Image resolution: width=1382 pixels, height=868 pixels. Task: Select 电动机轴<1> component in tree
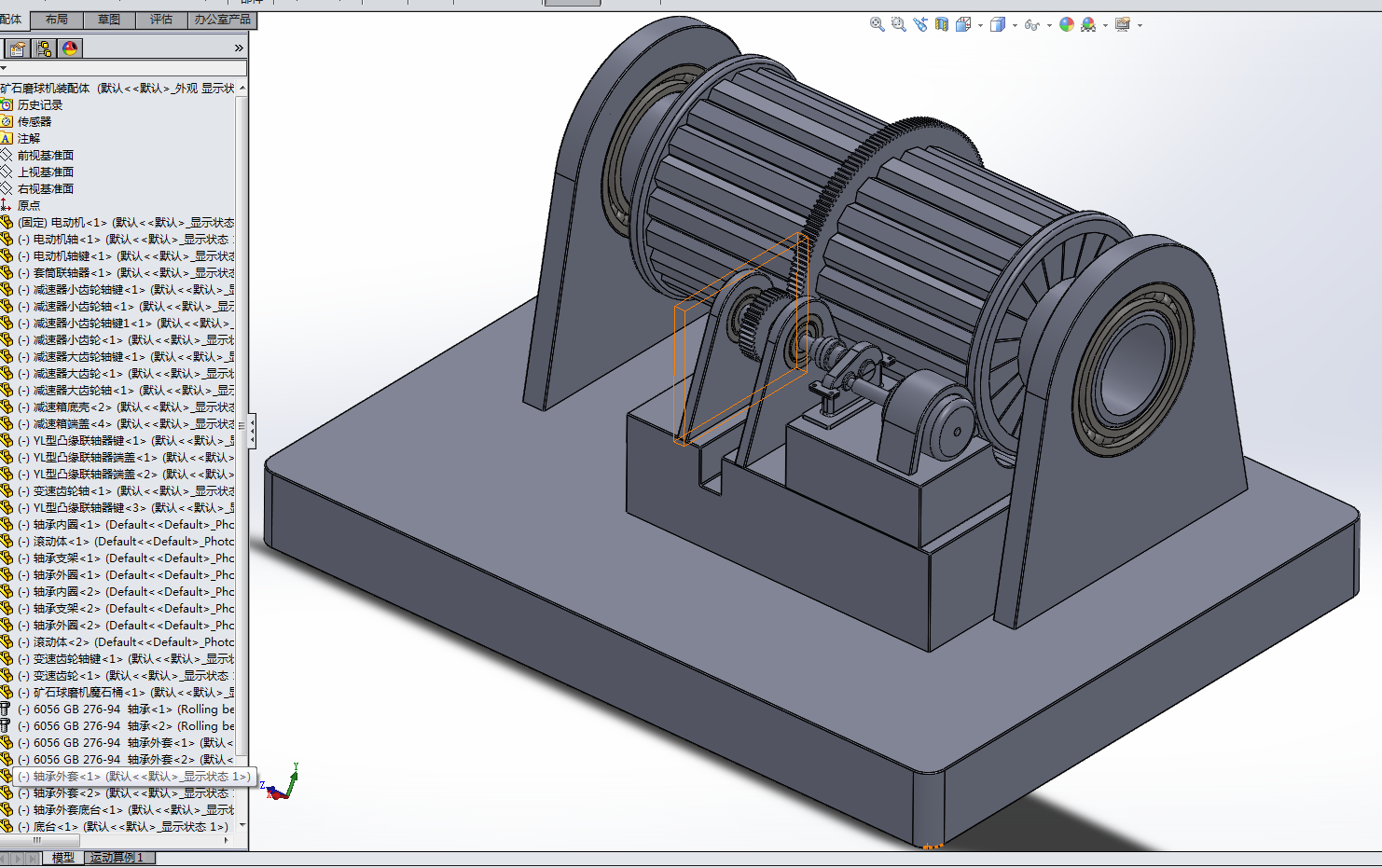tap(65, 240)
